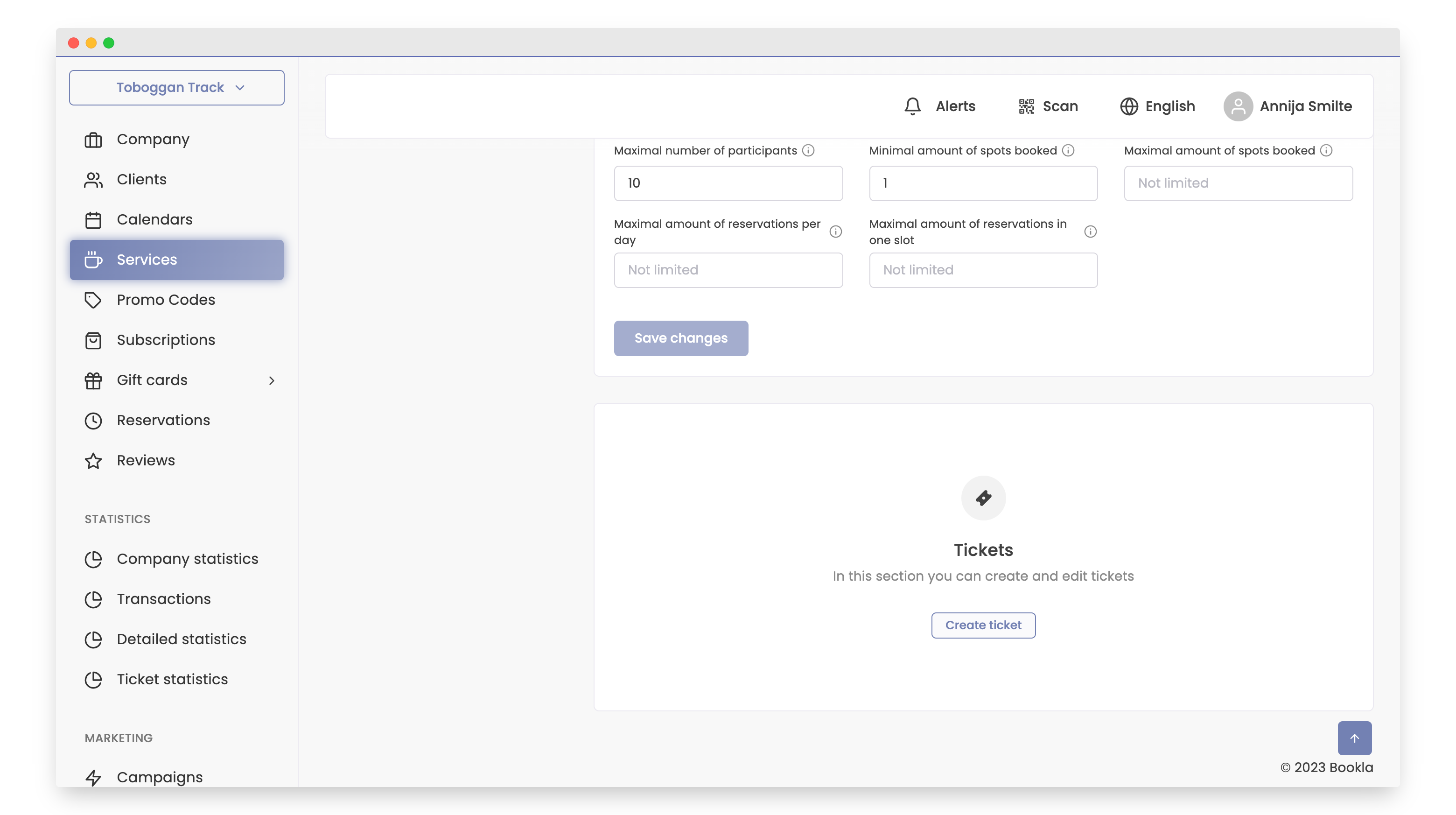This screenshot has height=815, width=1456.
Task: Open the Calendars menu item
Action: pyautogui.click(x=154, y=219)
